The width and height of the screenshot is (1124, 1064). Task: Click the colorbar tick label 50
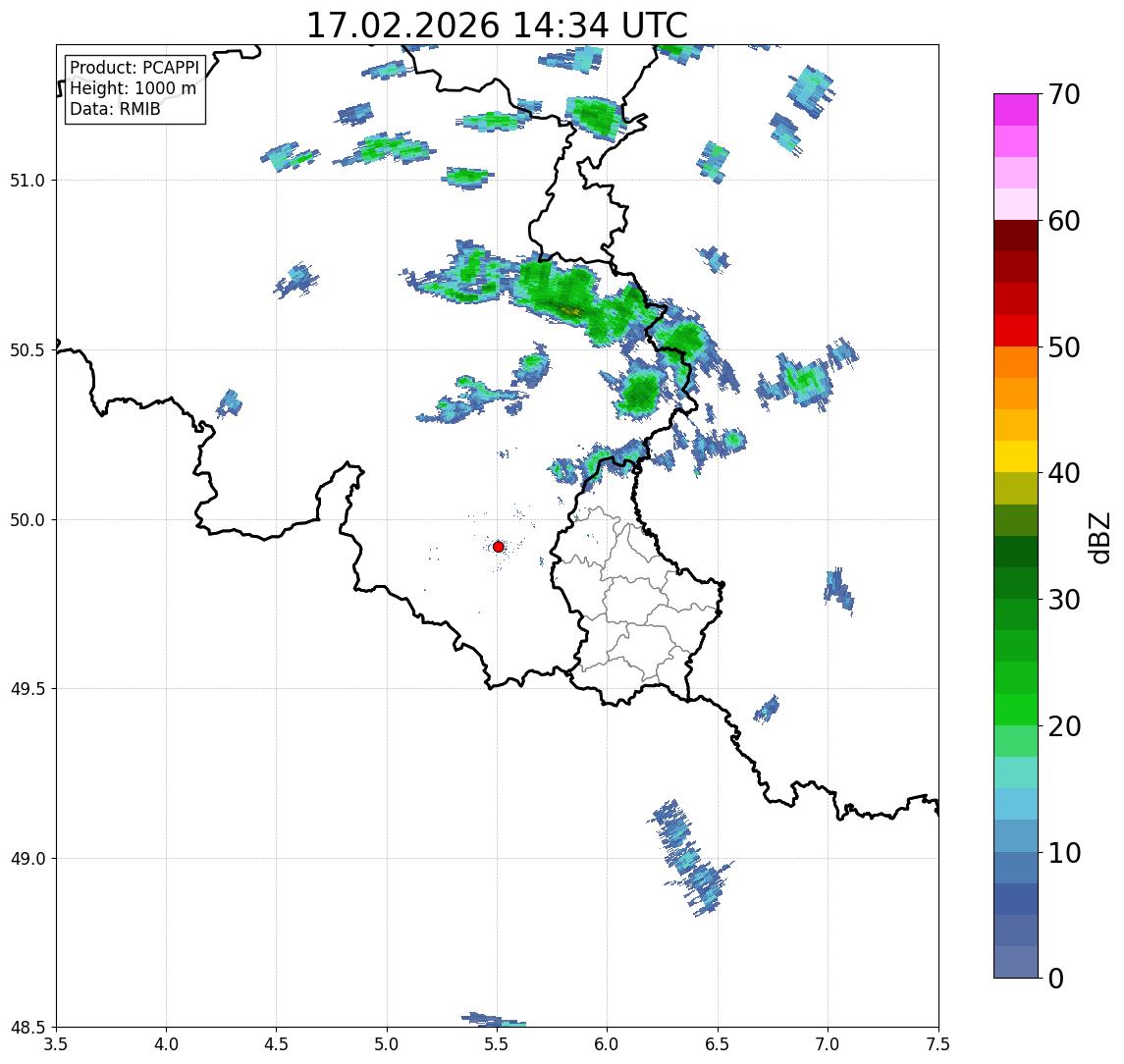tap(1064, 347)
